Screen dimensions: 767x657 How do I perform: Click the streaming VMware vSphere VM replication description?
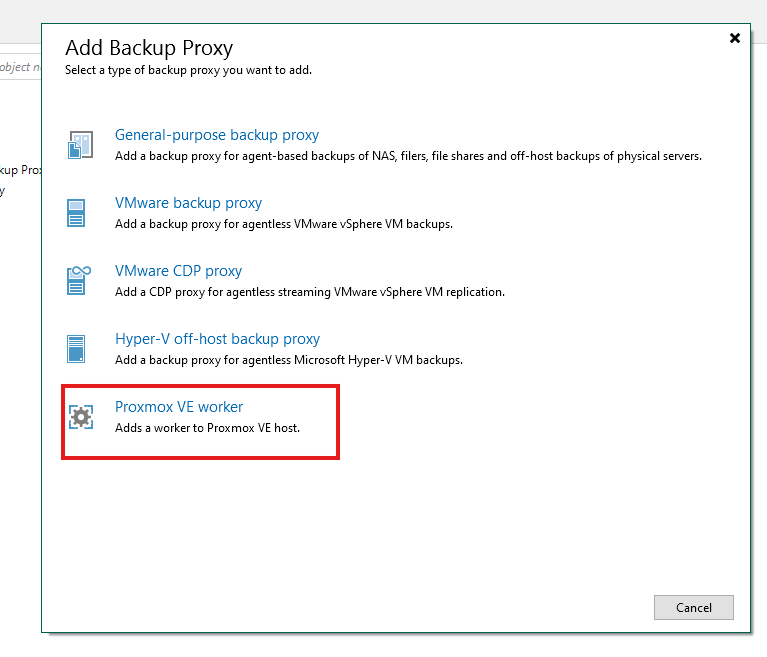(x=310, y=292)
